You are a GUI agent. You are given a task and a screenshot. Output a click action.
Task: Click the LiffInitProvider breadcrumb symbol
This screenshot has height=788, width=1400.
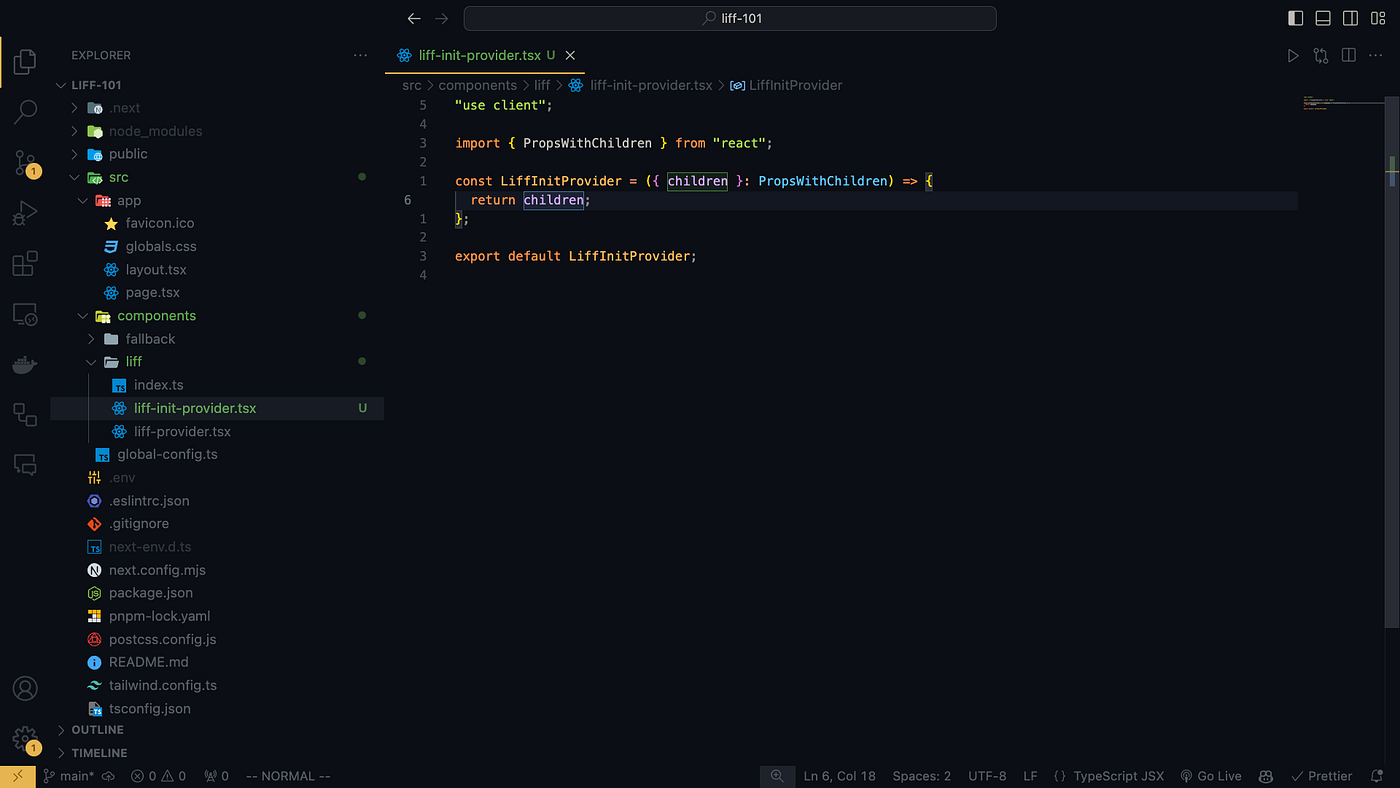point(787,85)
